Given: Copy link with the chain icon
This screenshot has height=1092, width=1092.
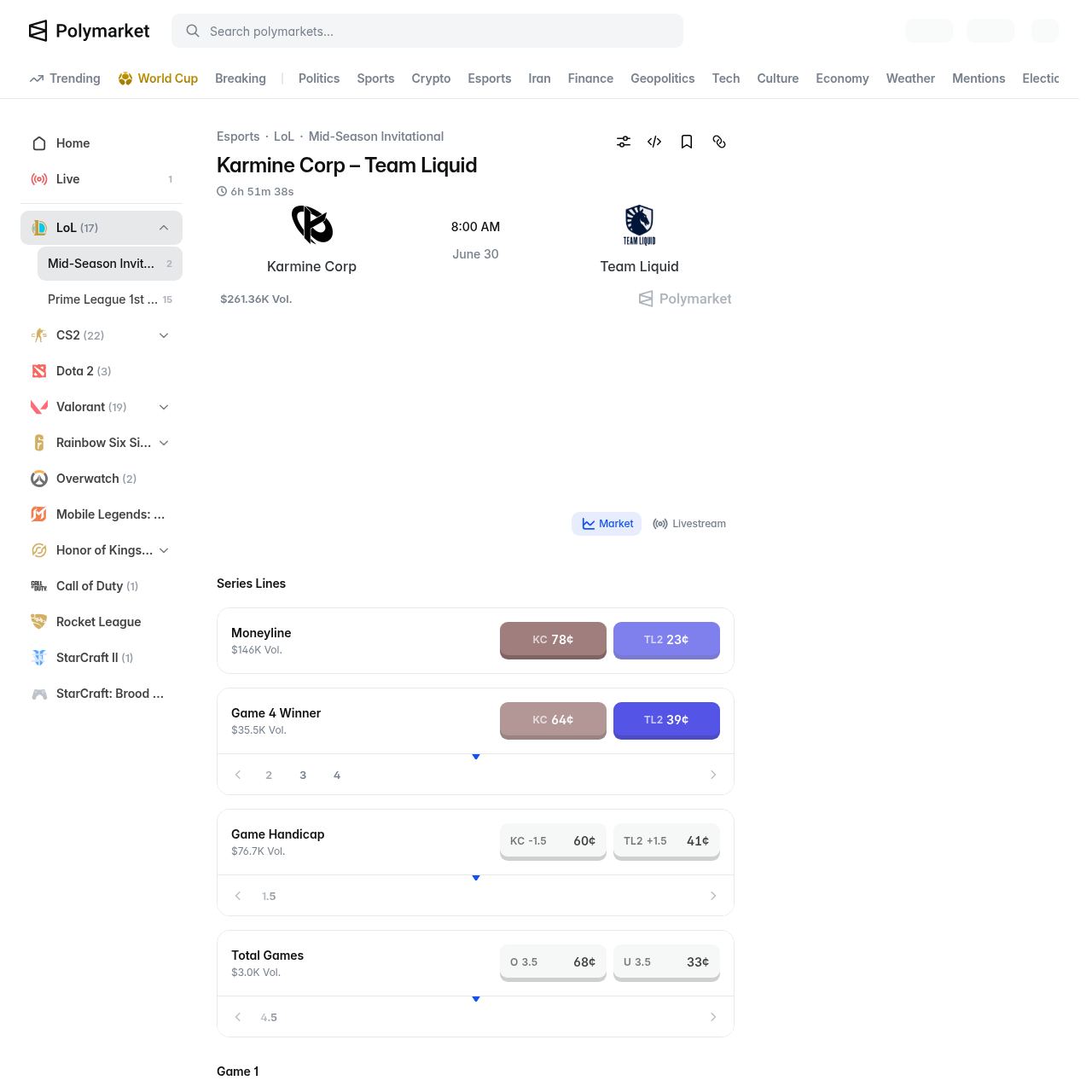Looking at the screenshot, I should pyautogui.click(x=719, y=142).
